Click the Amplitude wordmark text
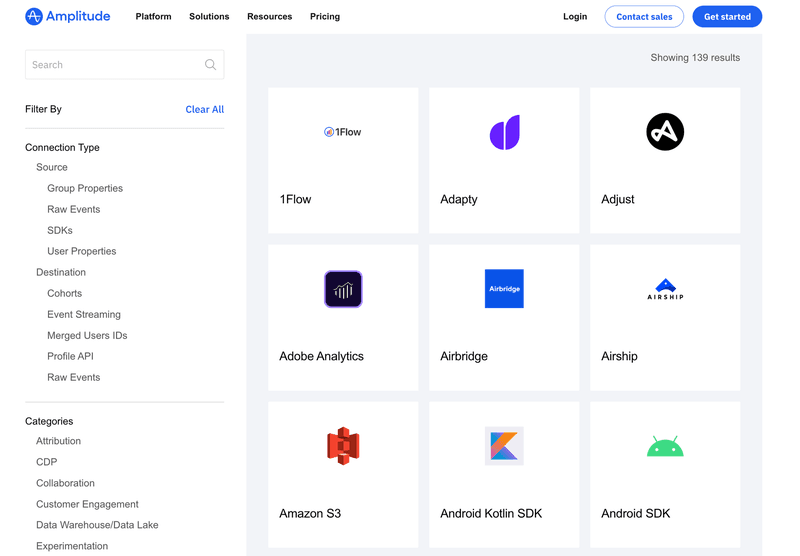The image size is (800, 556). pos(78,16)
